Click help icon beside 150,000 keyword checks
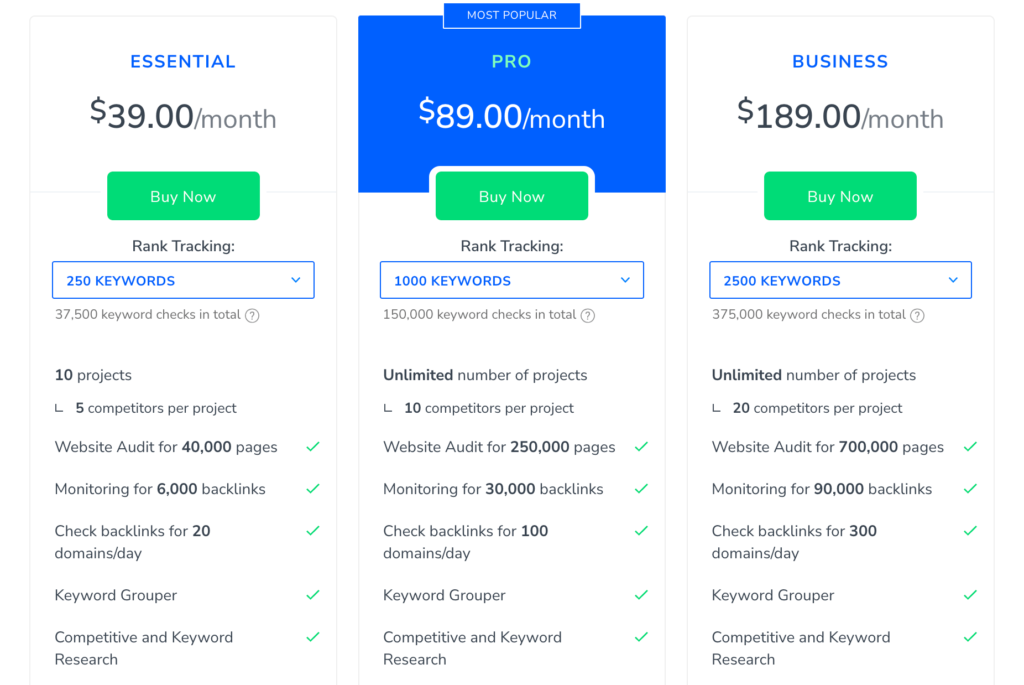This screenshot has height=685, width=1024. (x=588, y=315)
